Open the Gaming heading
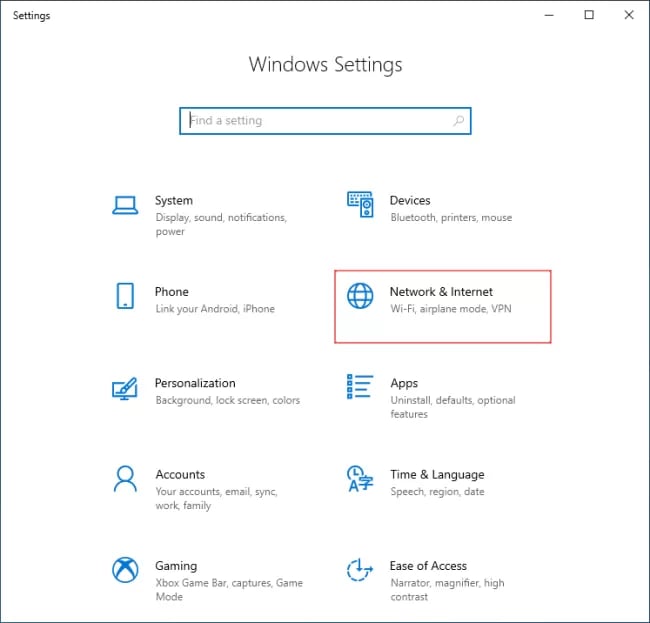The height and width of the screenshot is (623, 650). click(x=176, y=566)
